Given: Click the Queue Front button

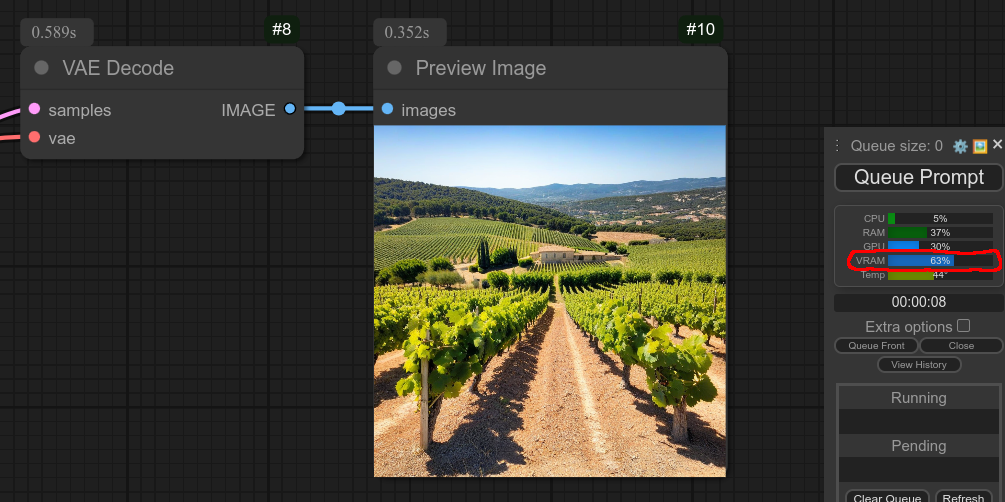Looking at the screenshot, I should (x=876, y=346).
